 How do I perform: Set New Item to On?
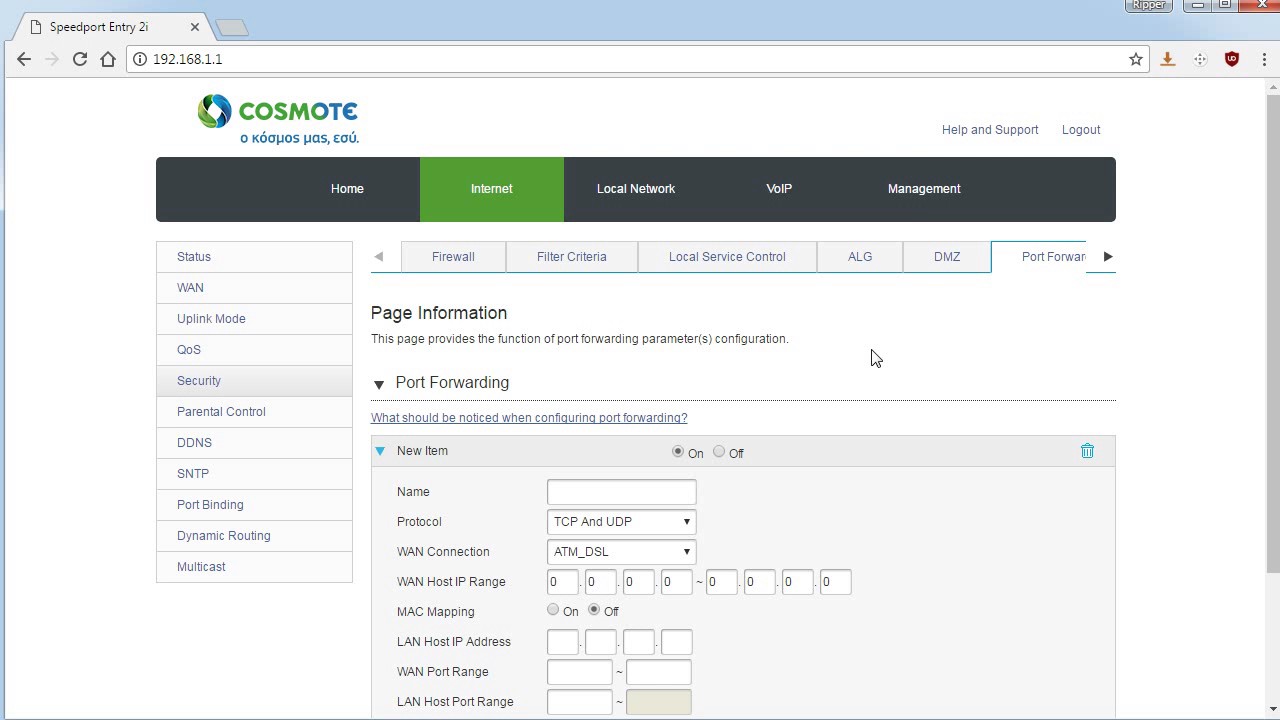(678, 452)
